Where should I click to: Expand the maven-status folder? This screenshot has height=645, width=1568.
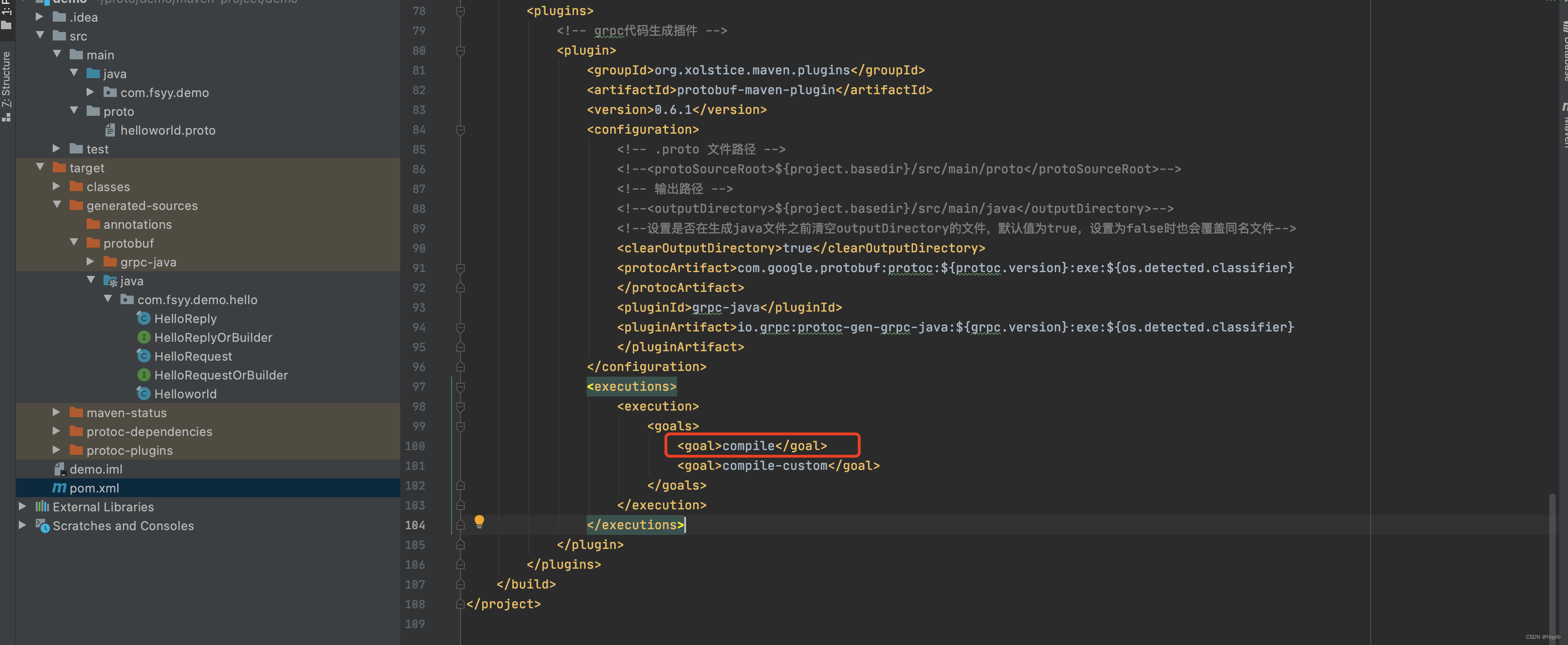[x=56, y=412]
